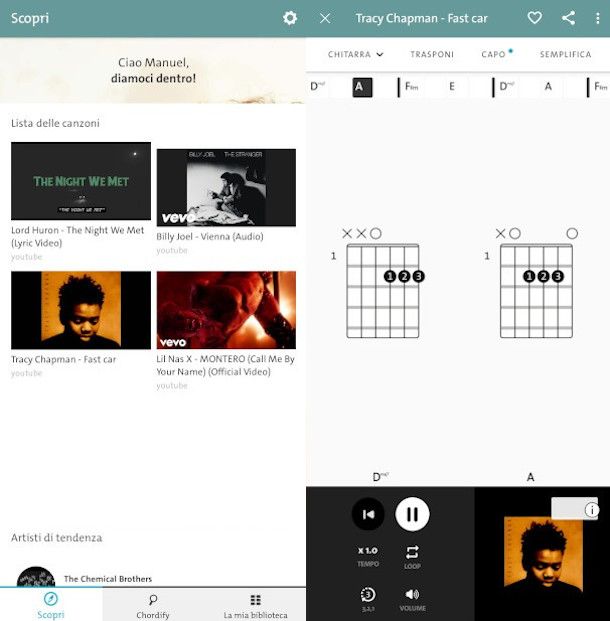This screenshot has height=621, width=610.
Task: Open The Night We Met thumbnail
Action: [81, 181]
